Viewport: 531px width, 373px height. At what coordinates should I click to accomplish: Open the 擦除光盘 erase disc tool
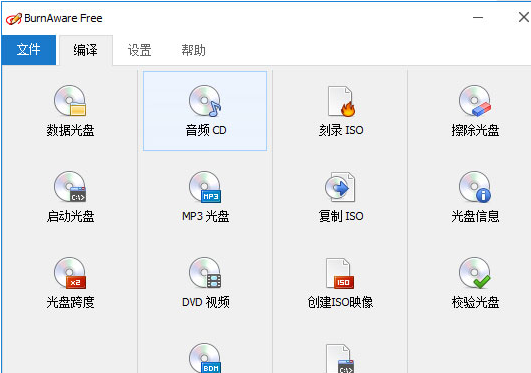point(475,111)
